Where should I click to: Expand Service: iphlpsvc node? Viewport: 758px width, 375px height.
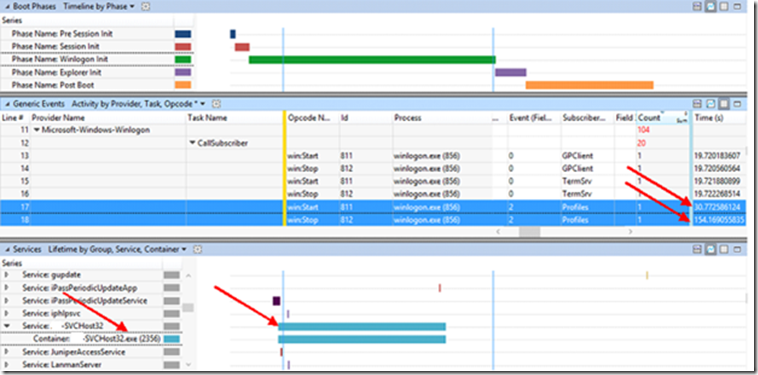7,314
